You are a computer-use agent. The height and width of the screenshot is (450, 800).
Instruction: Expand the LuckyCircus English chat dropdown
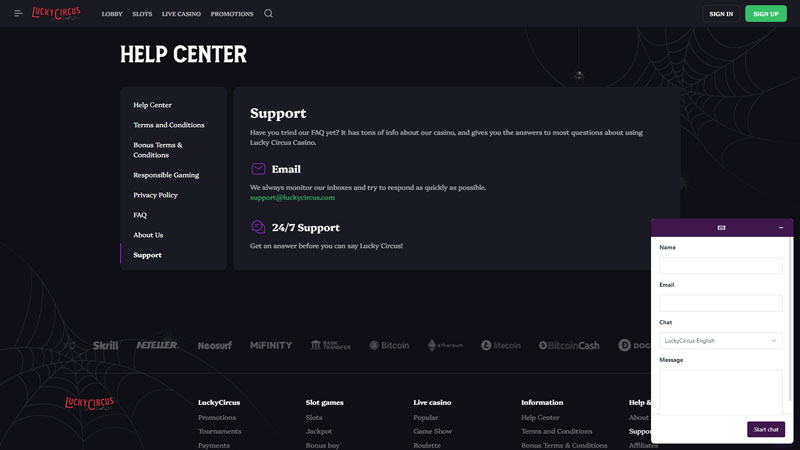[x=720, y=341]
